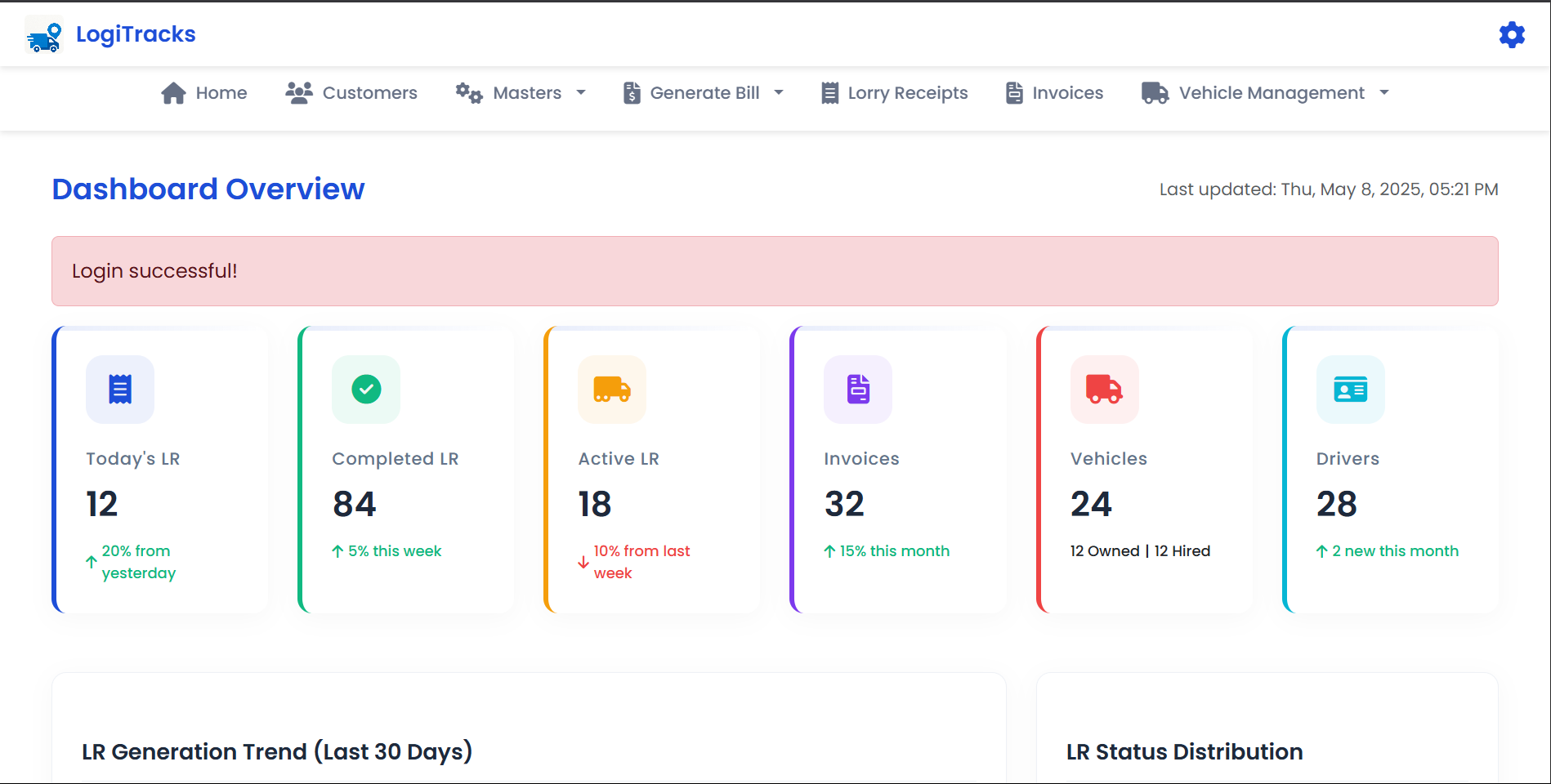Click the Completed LR checkmark icon
1551x784 pixels.
pos(366,390)
